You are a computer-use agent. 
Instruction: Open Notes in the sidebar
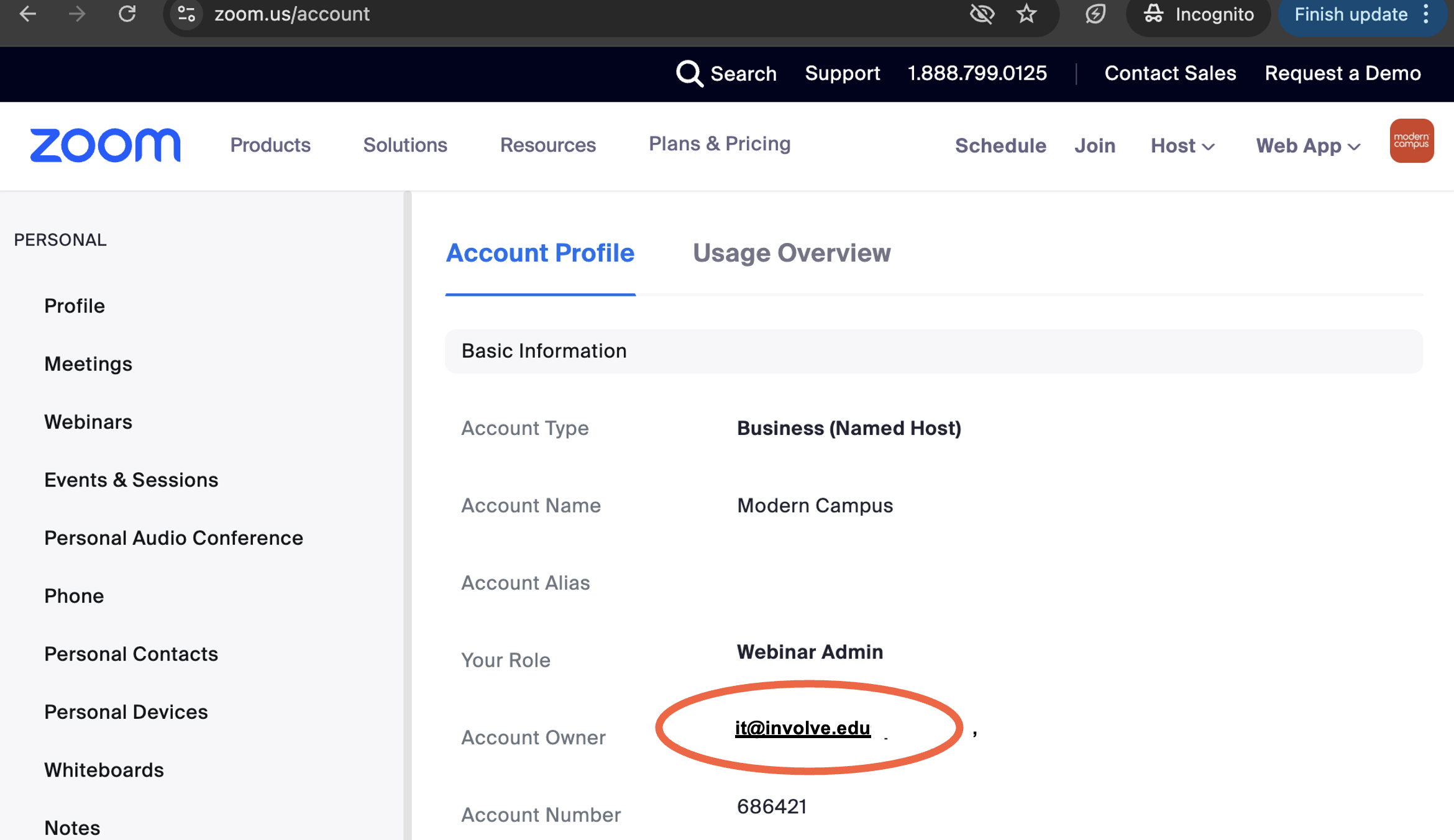pos(72,828)
